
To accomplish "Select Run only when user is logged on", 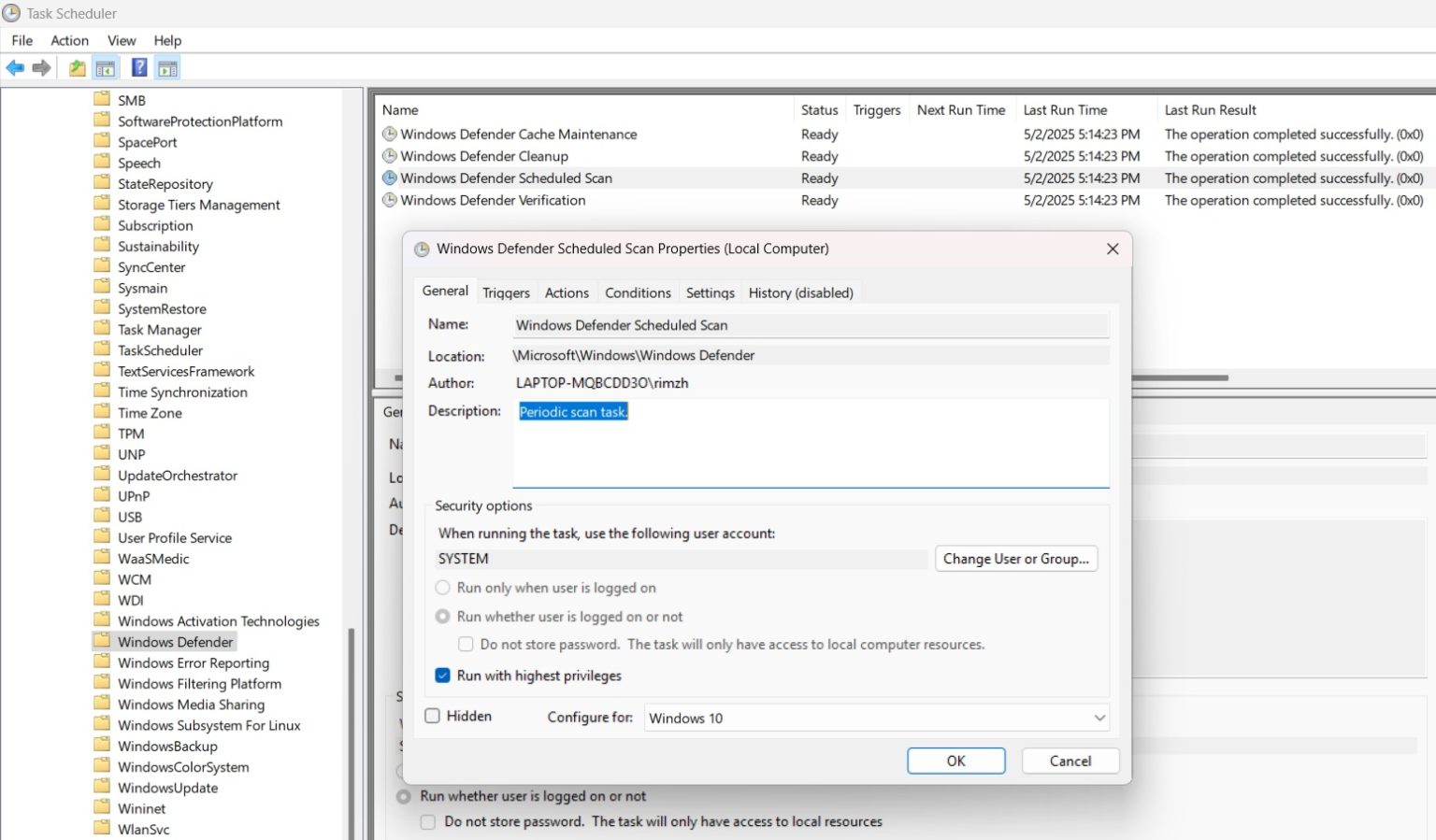I will tap(442, 587).
